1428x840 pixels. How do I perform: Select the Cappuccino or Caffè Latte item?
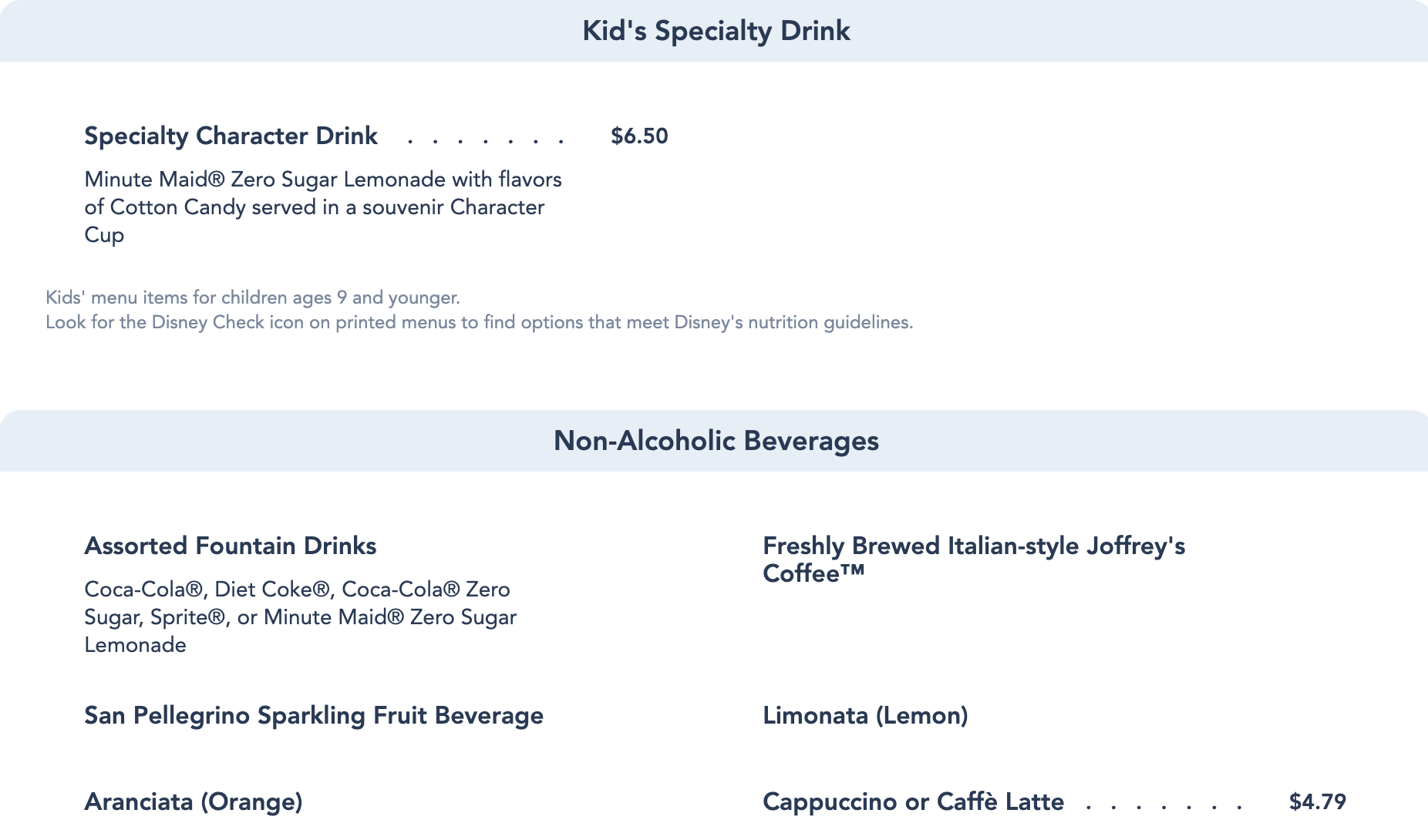913,801
